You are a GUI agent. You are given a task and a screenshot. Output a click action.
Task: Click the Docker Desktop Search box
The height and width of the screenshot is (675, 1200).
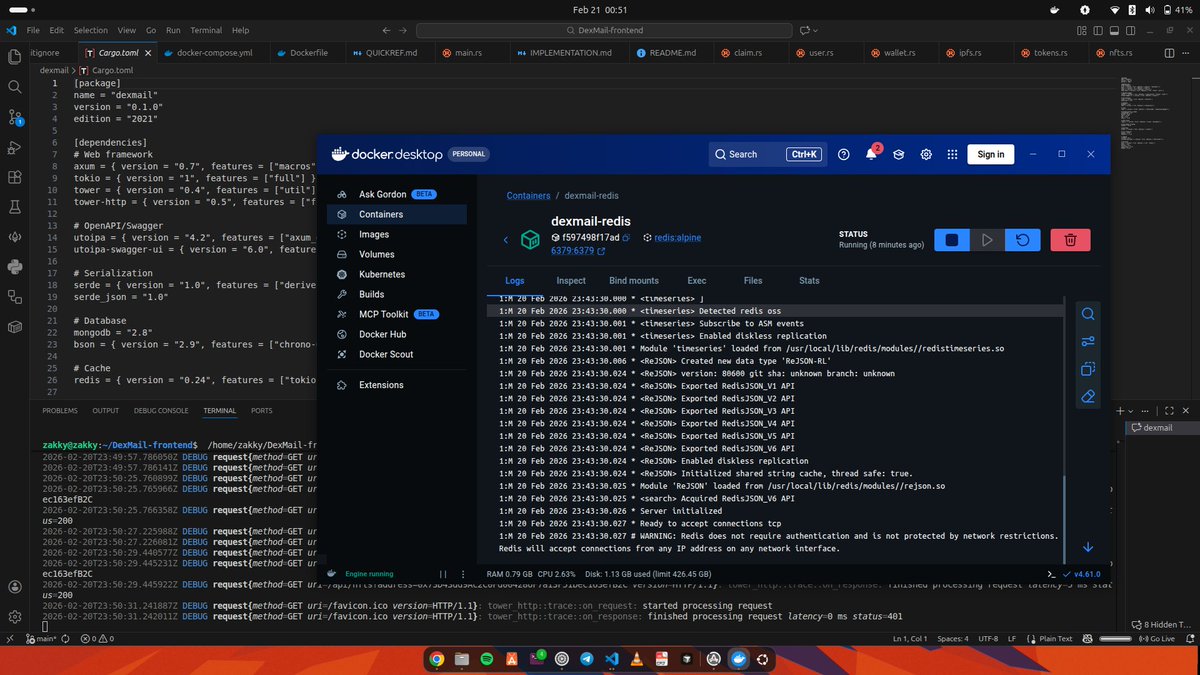(x=767, y=154)
